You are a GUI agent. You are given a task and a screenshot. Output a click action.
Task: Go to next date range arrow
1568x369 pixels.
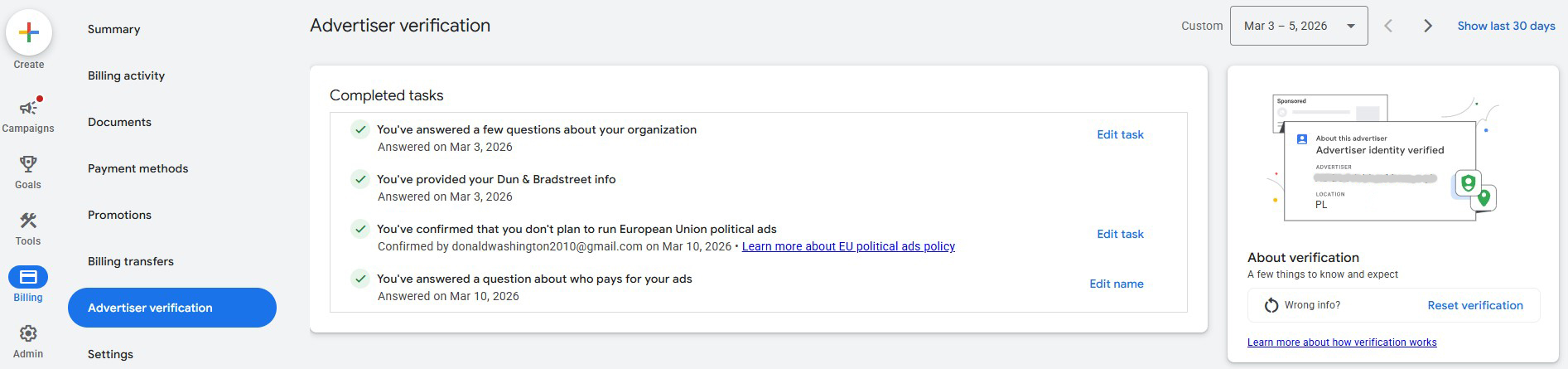[x=1427, y=26]
